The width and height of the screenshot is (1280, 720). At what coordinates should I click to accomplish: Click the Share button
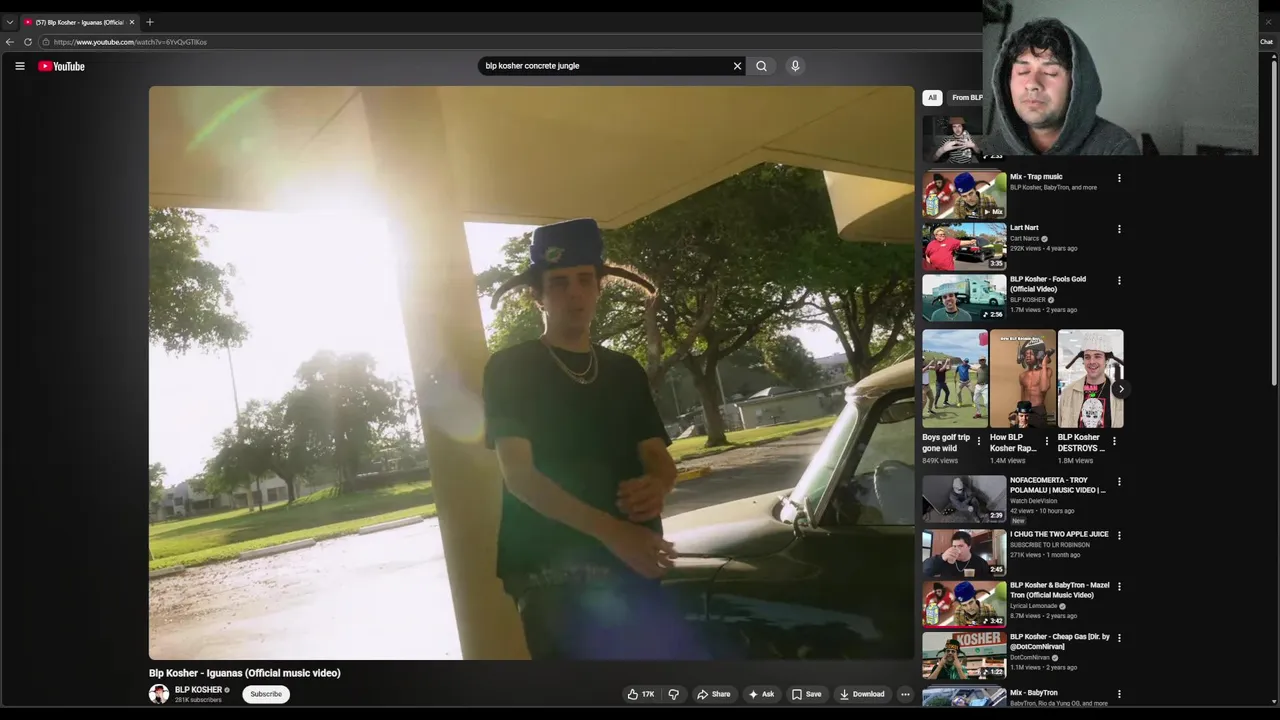point(713,694)
